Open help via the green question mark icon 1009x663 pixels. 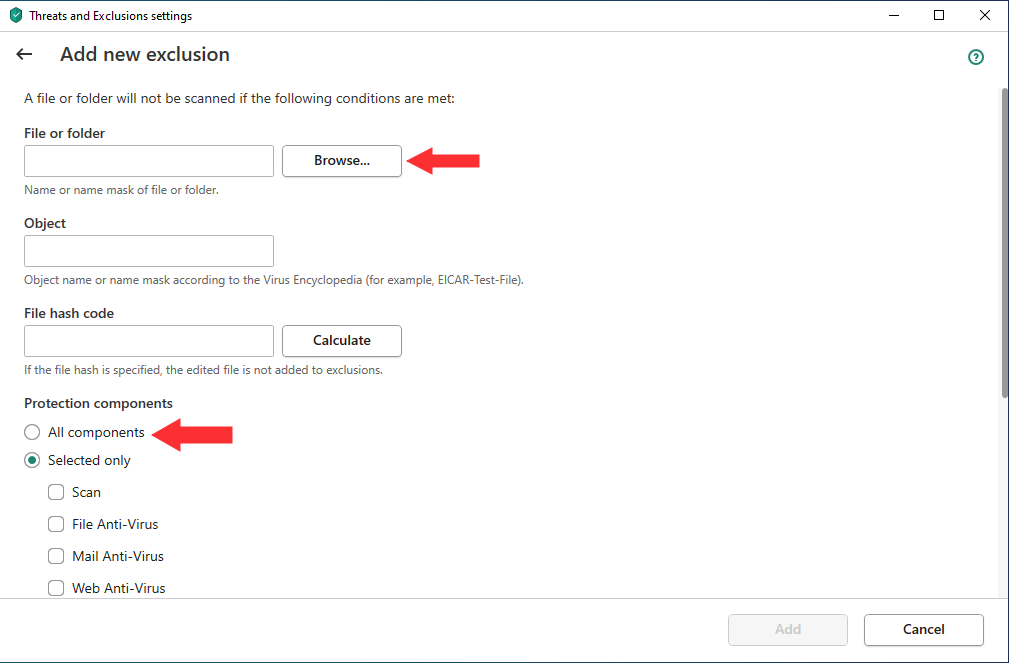coord(976,57)
